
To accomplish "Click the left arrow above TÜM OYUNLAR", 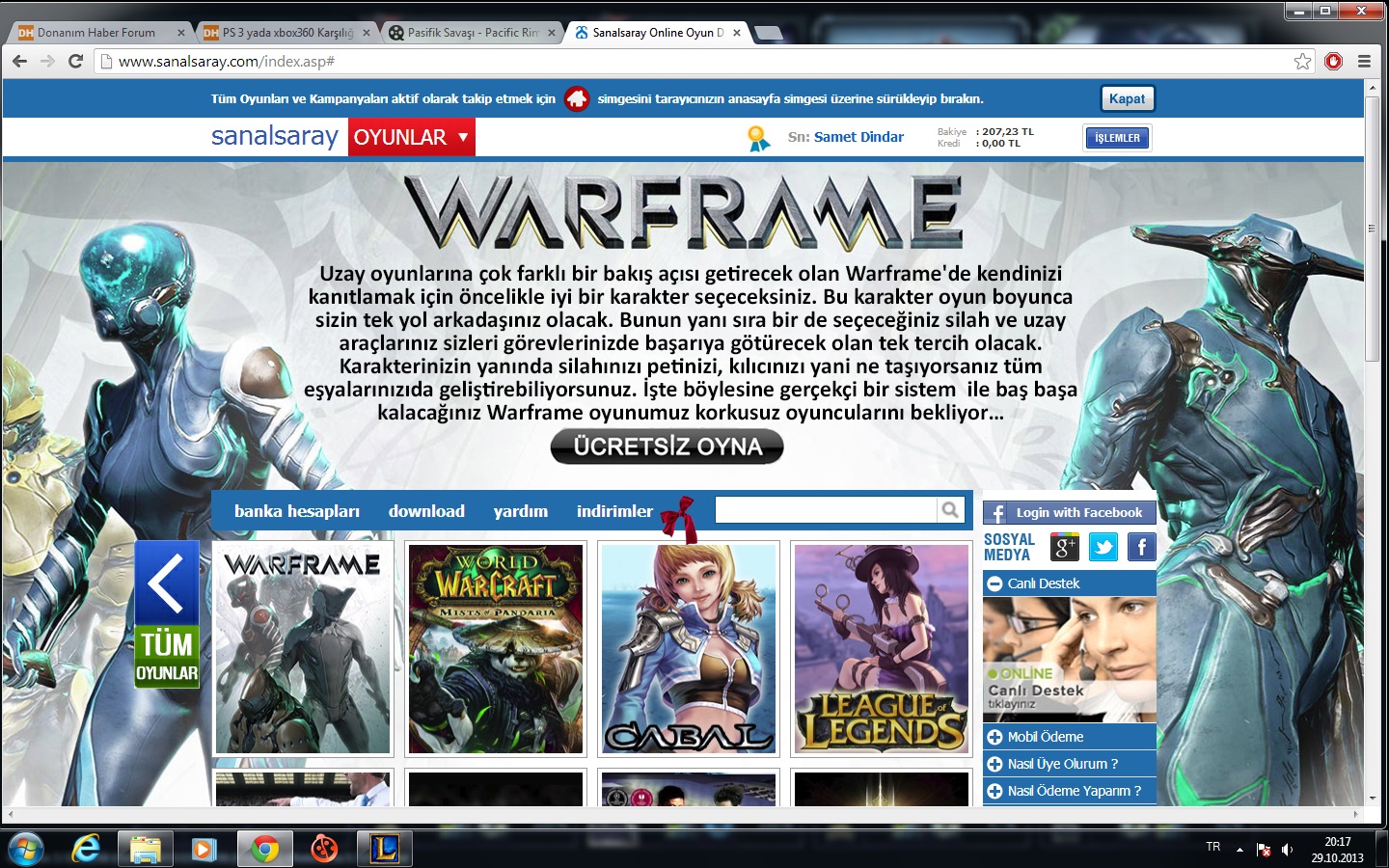I will coord(167,583).
